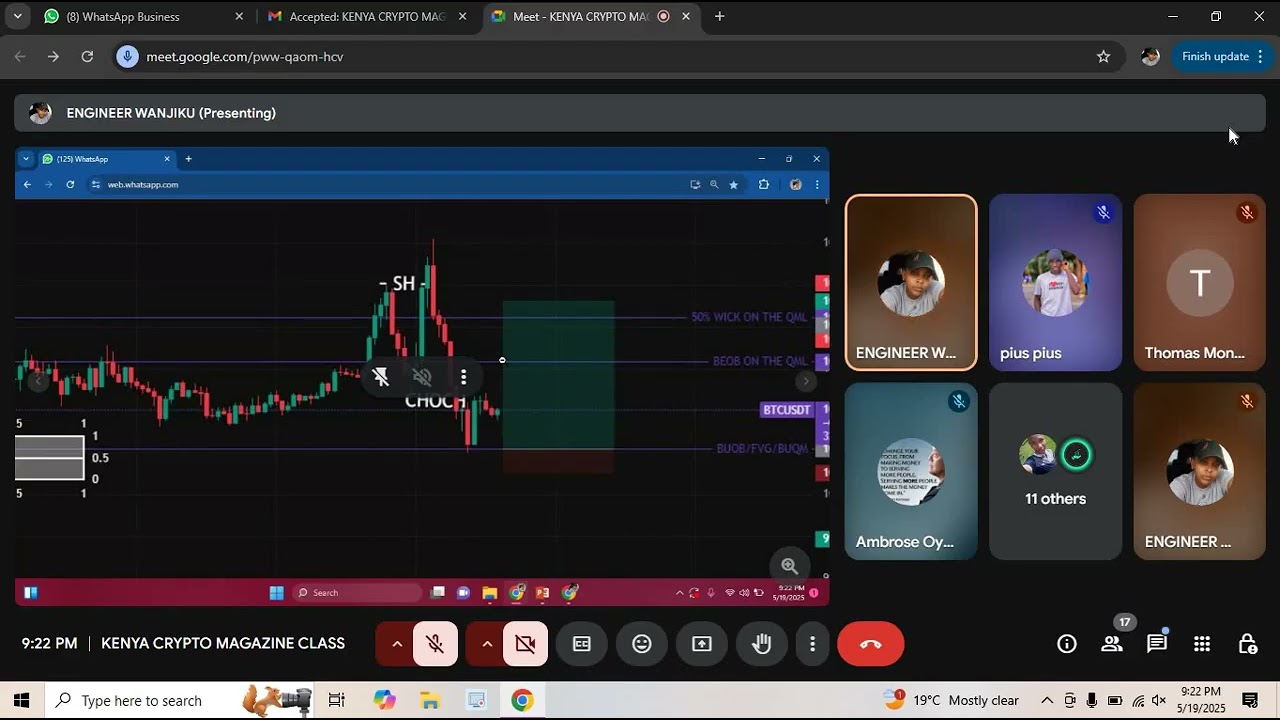Mute the presentation audio
Screen dimensions: 1280x720
coord(422,377)
